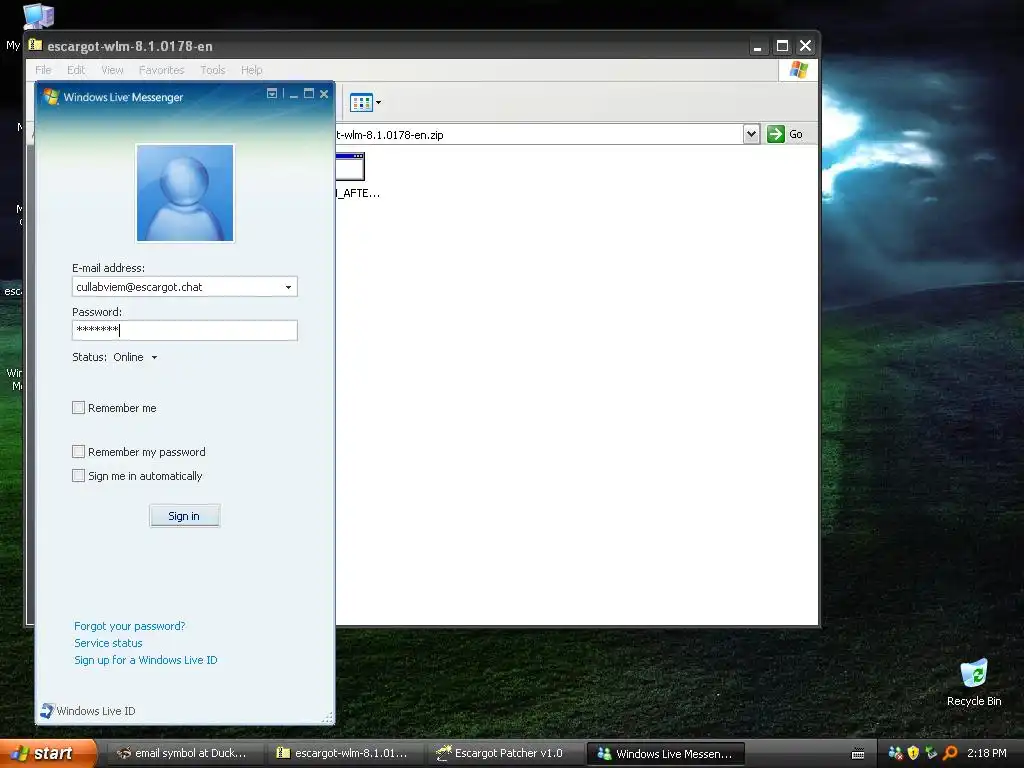
Task: Click the Explorer address path field
Action: 539,135
